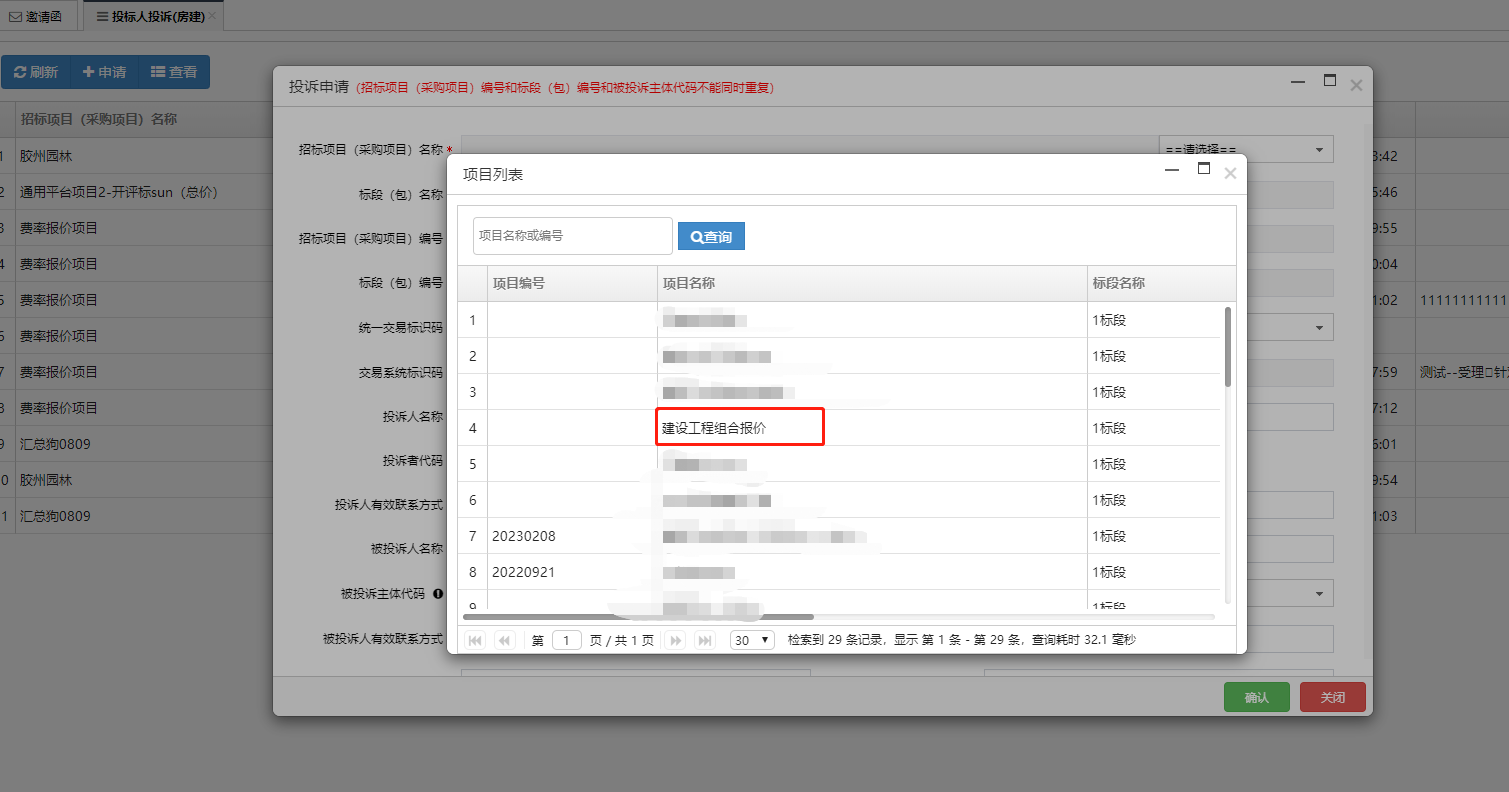The image size is (1509, 792).
Task: Click the 项目编号 column header
Action: (x=572, y=283)
